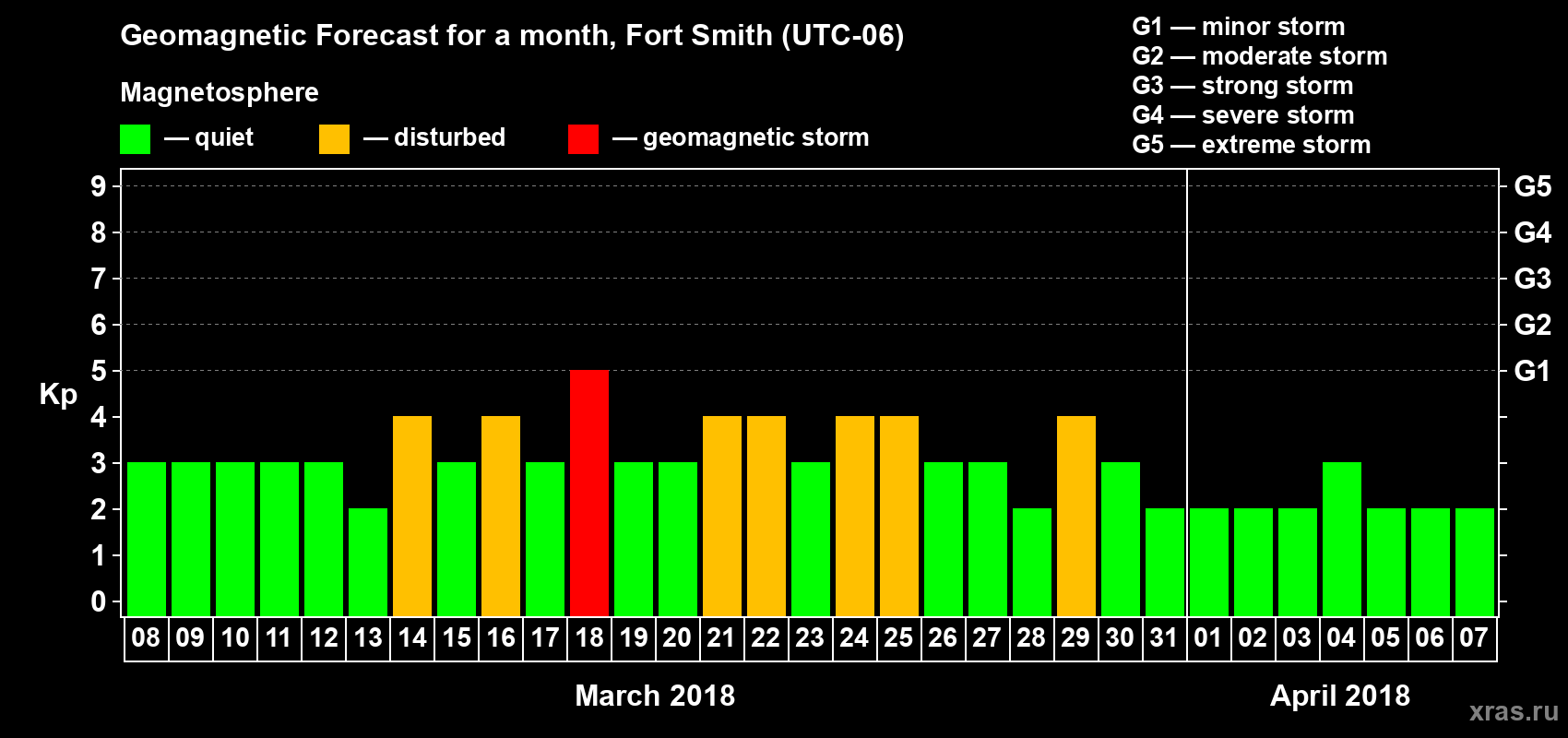Click the date label 10
This screenshot has height=738, width=1568.
click(234, 637)
